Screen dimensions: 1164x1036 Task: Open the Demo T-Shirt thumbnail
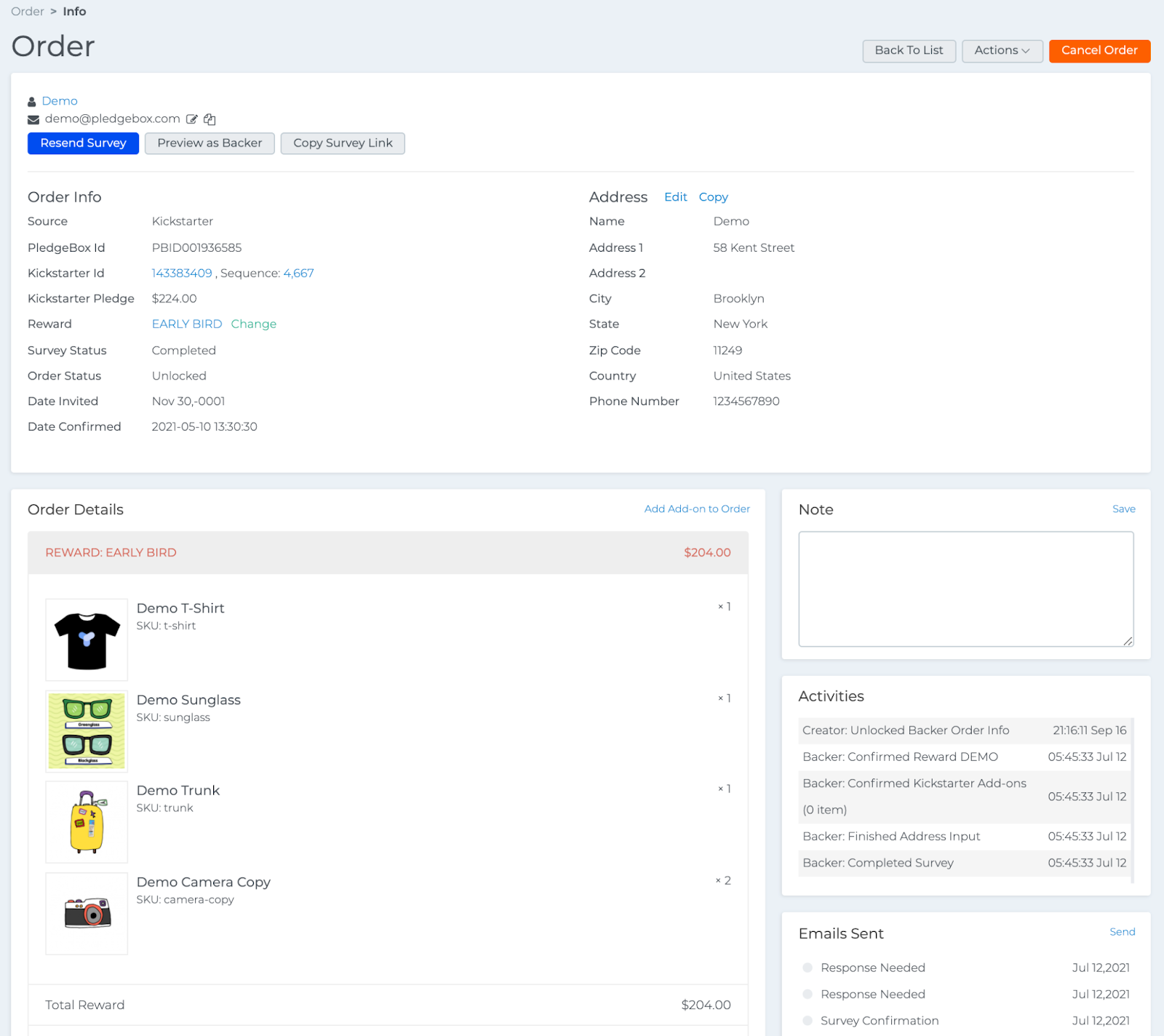coord(87,640)
